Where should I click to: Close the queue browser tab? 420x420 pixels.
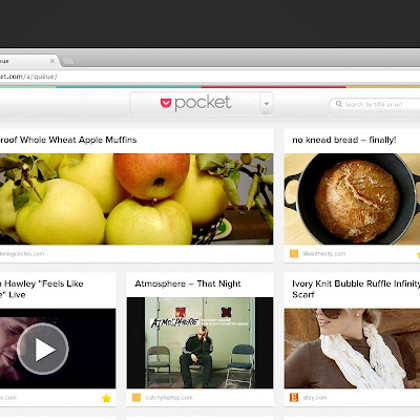click(x=52, y=61)
